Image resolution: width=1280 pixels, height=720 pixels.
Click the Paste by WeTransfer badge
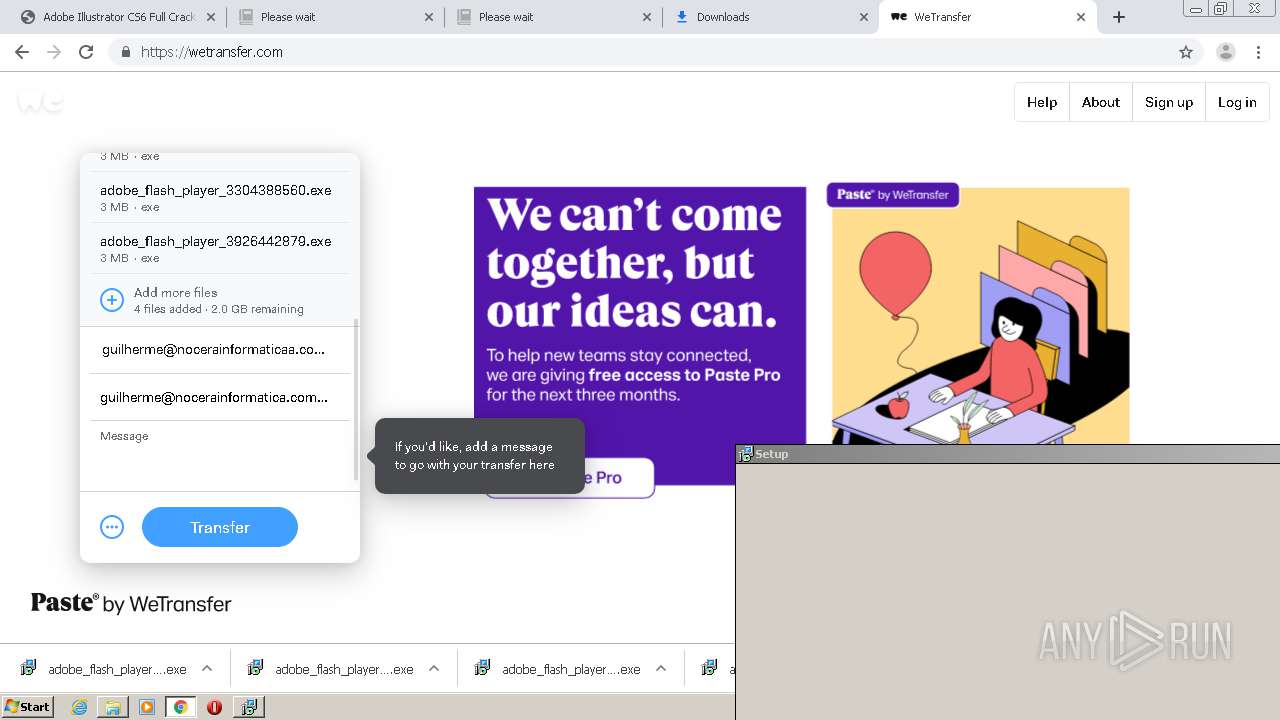[893, 195]
